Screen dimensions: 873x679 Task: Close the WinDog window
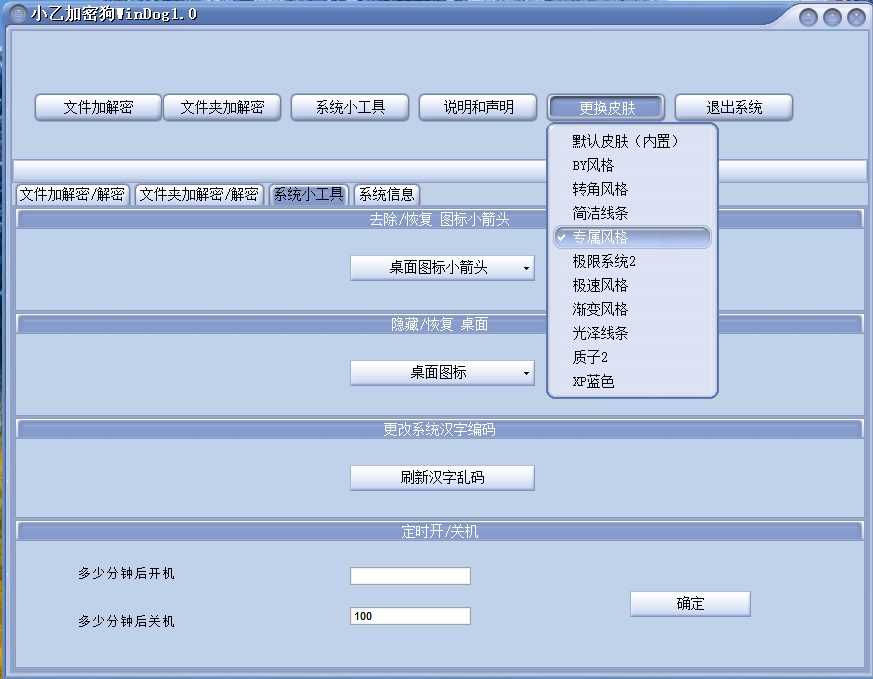pyautogui.click(x=856, y=18)
